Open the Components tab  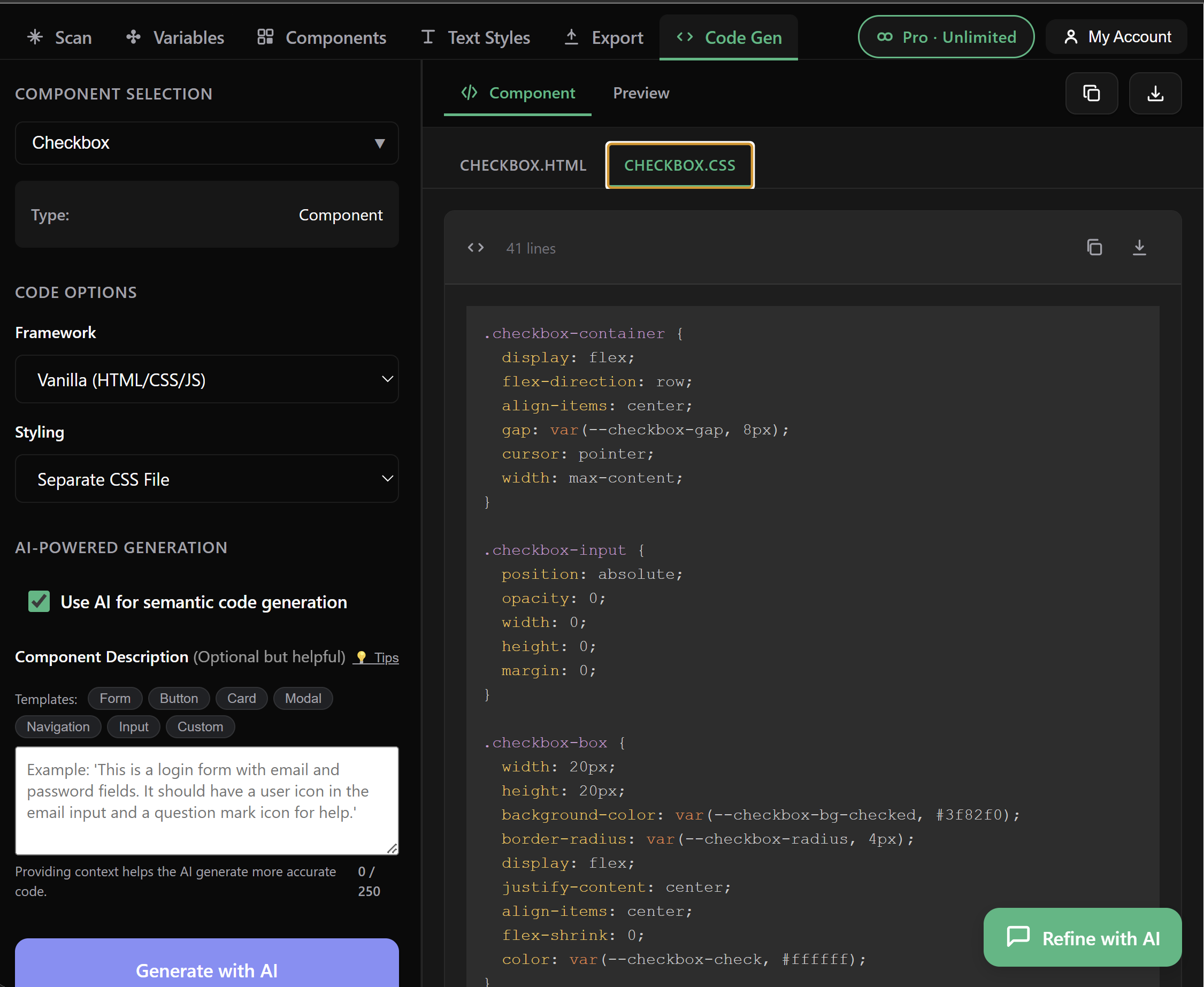coord(322,37)
